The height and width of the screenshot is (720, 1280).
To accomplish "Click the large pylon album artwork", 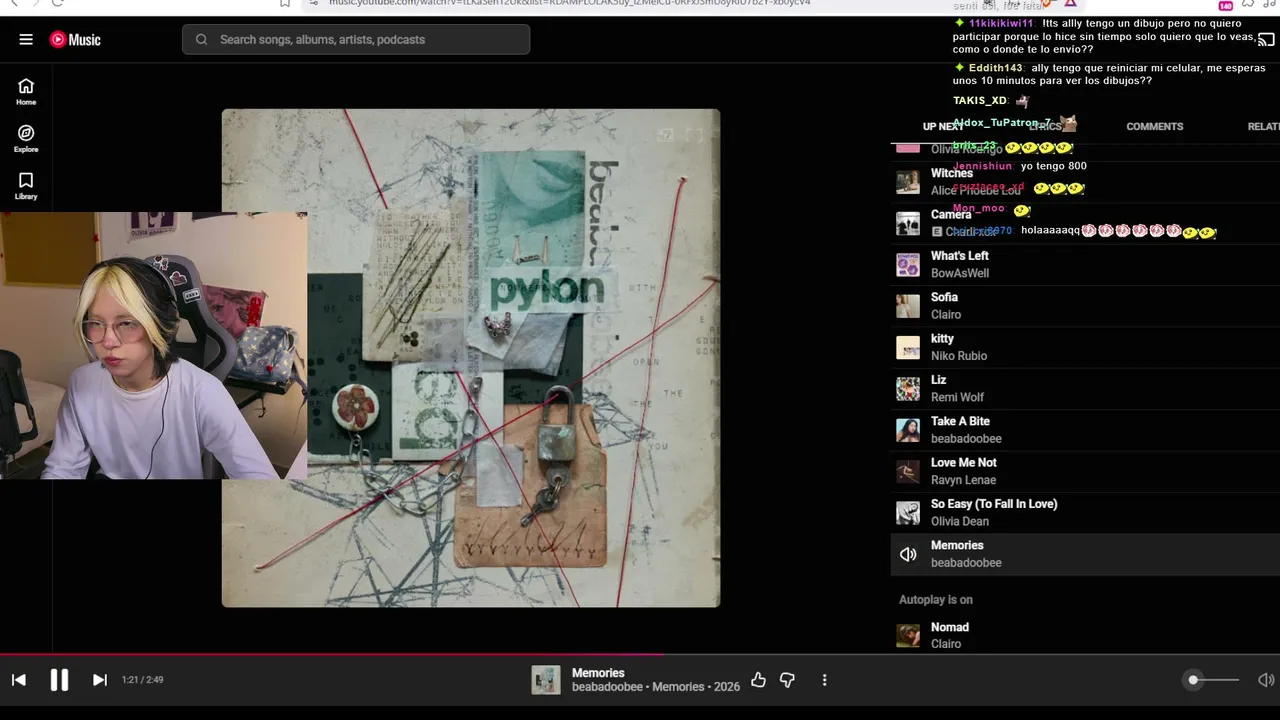I will click(471, 358).
